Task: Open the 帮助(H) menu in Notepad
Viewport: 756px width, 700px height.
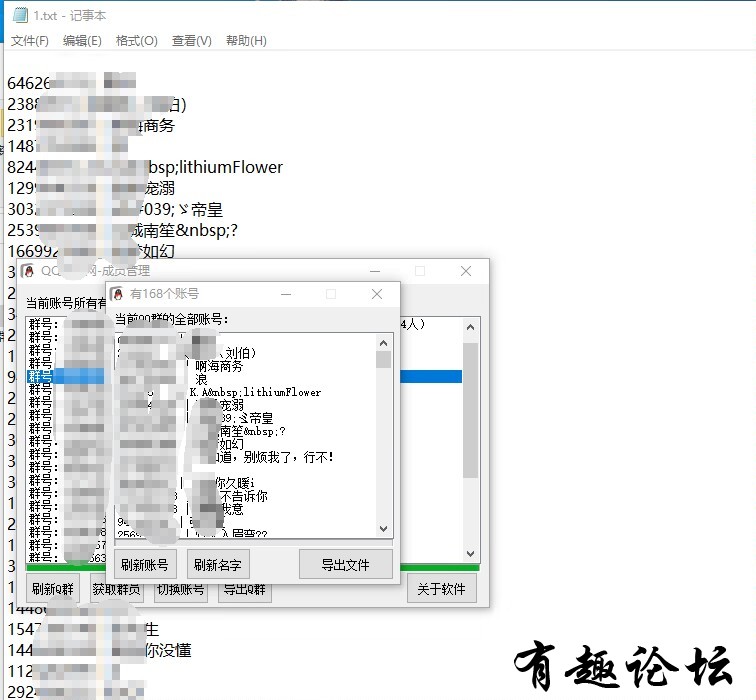Action: tap(246, 41)
